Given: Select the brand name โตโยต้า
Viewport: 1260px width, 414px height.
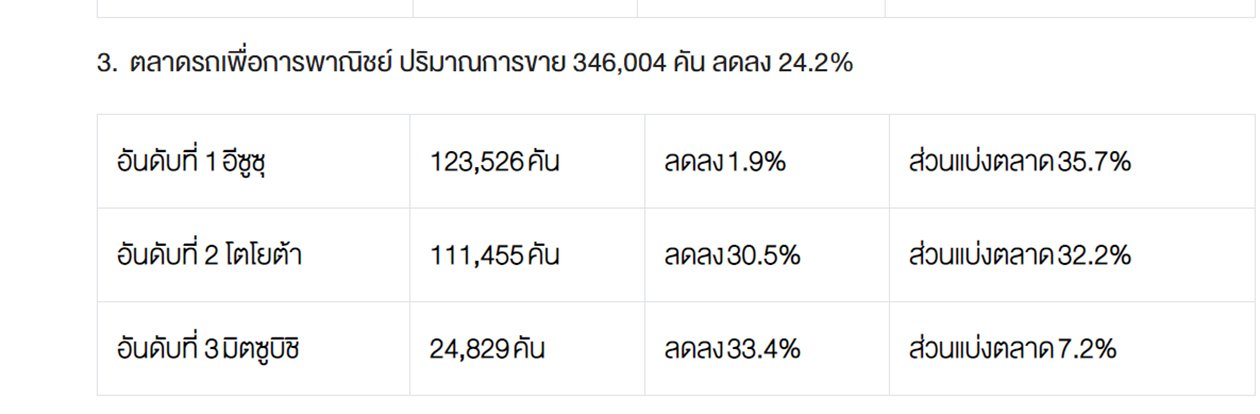Looking at the screenshot, I should (264, 256).
